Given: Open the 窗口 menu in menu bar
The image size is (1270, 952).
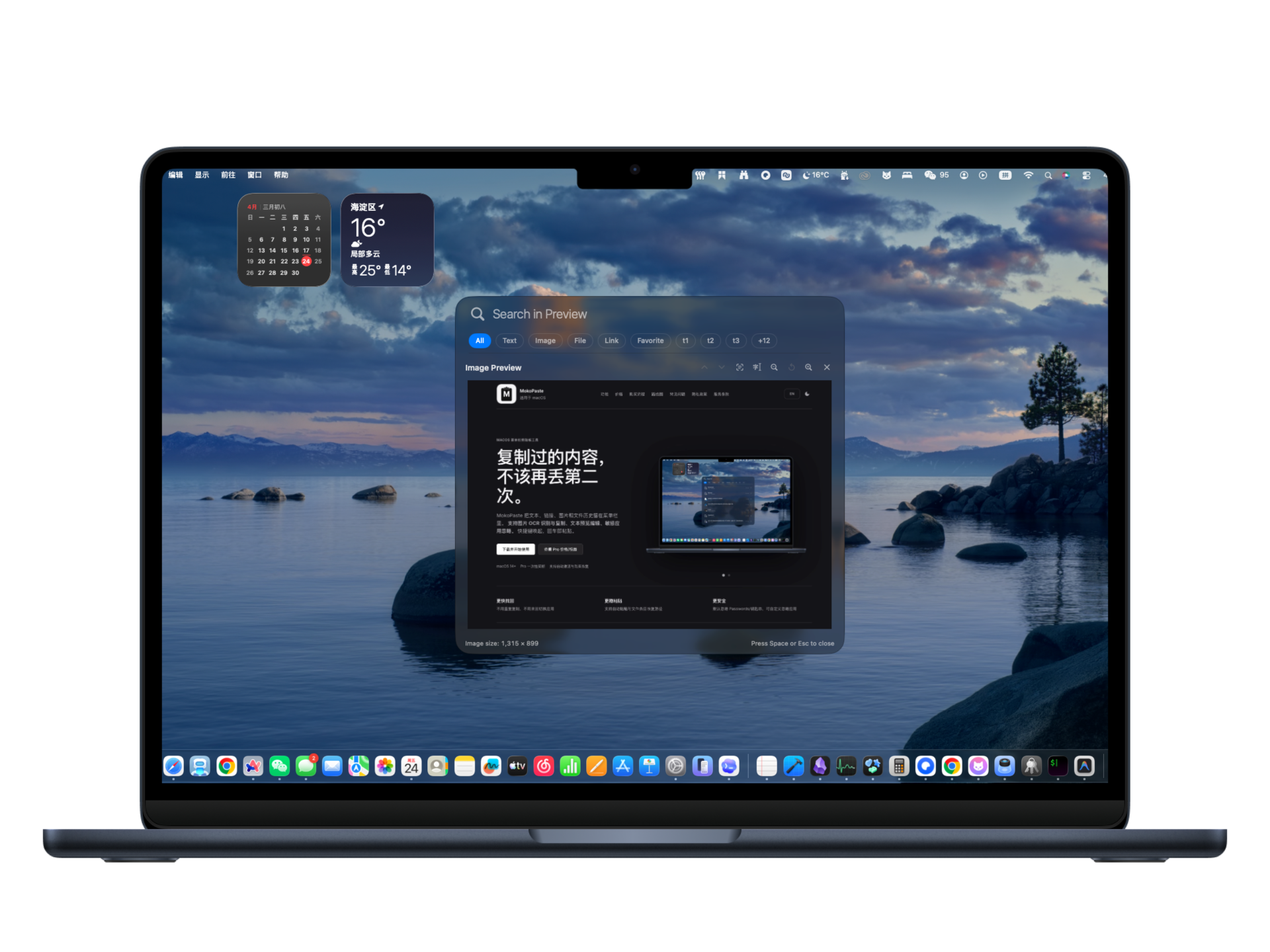Looking at the screenshot, I should click(x=255, y=175).
